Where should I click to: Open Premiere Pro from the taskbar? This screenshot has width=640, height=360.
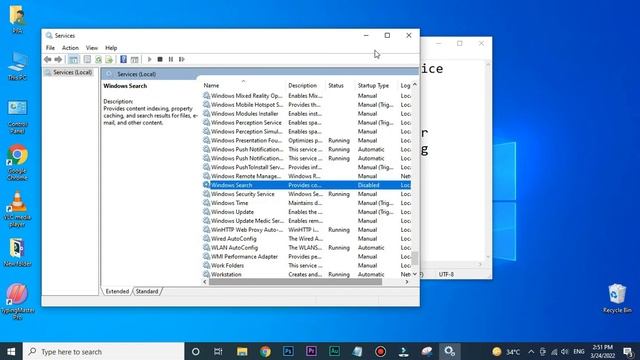(311, 351)
